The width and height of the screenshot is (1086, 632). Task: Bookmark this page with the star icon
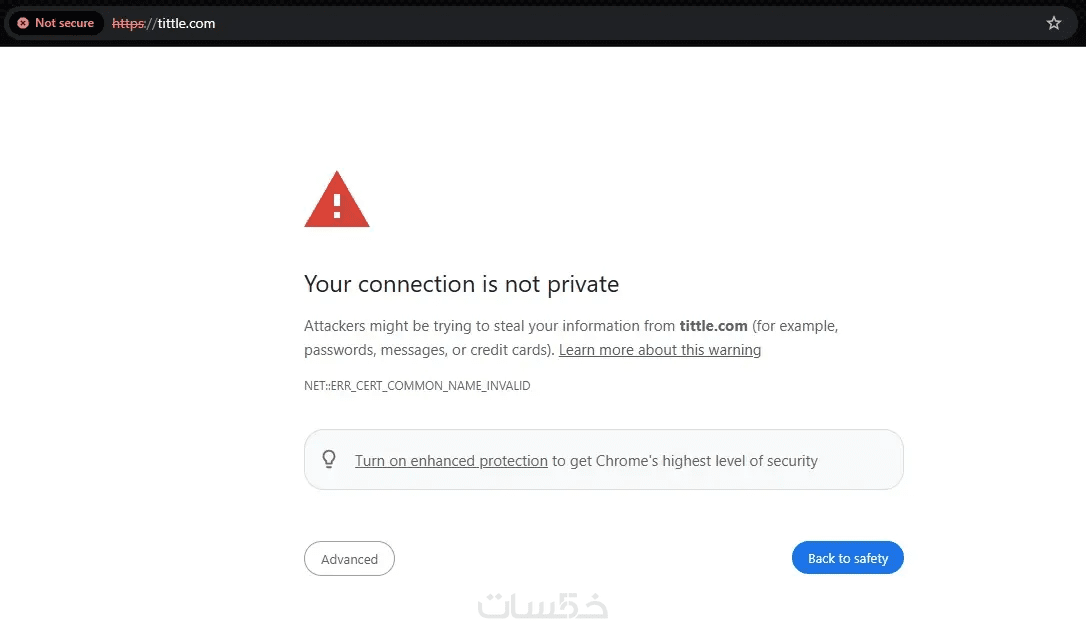tap(1053, 23)
